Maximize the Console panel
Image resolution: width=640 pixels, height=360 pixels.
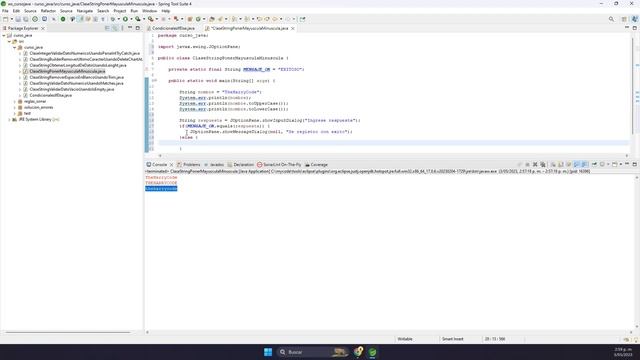pos(635,164)
